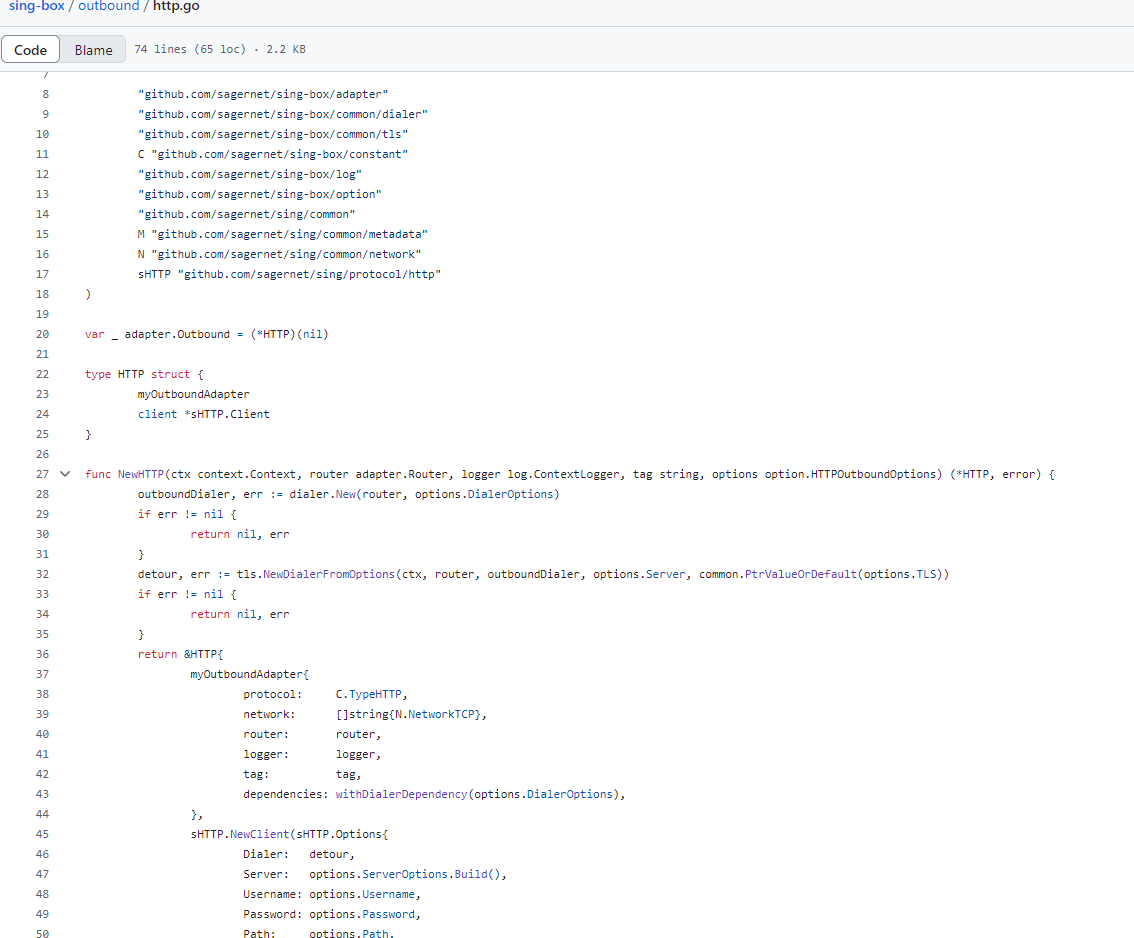Click the ServerOptions symbol on line 47

(407, 874)
